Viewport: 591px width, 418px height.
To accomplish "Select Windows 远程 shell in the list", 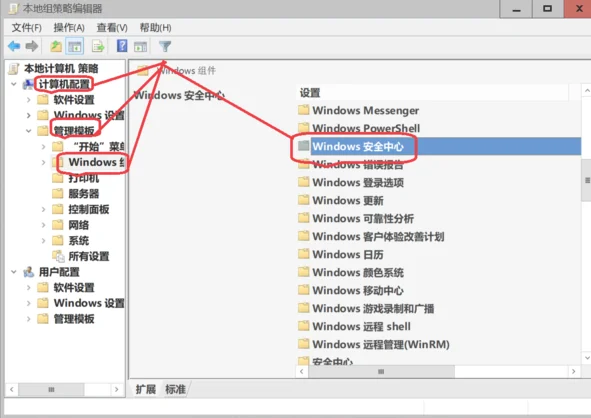I will pyautogui.click(x=361, y=326).
